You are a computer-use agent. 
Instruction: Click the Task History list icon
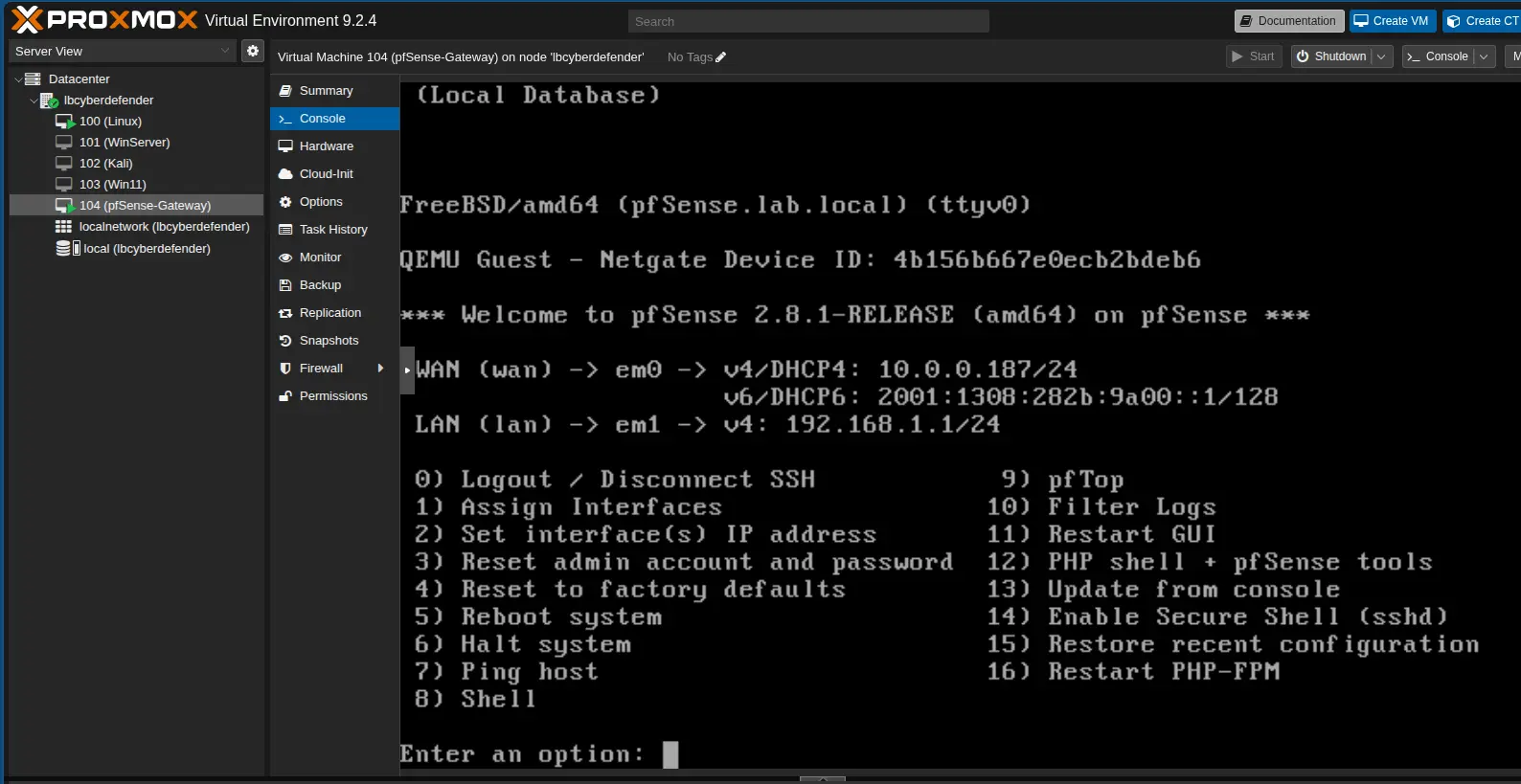pos(284,230)
